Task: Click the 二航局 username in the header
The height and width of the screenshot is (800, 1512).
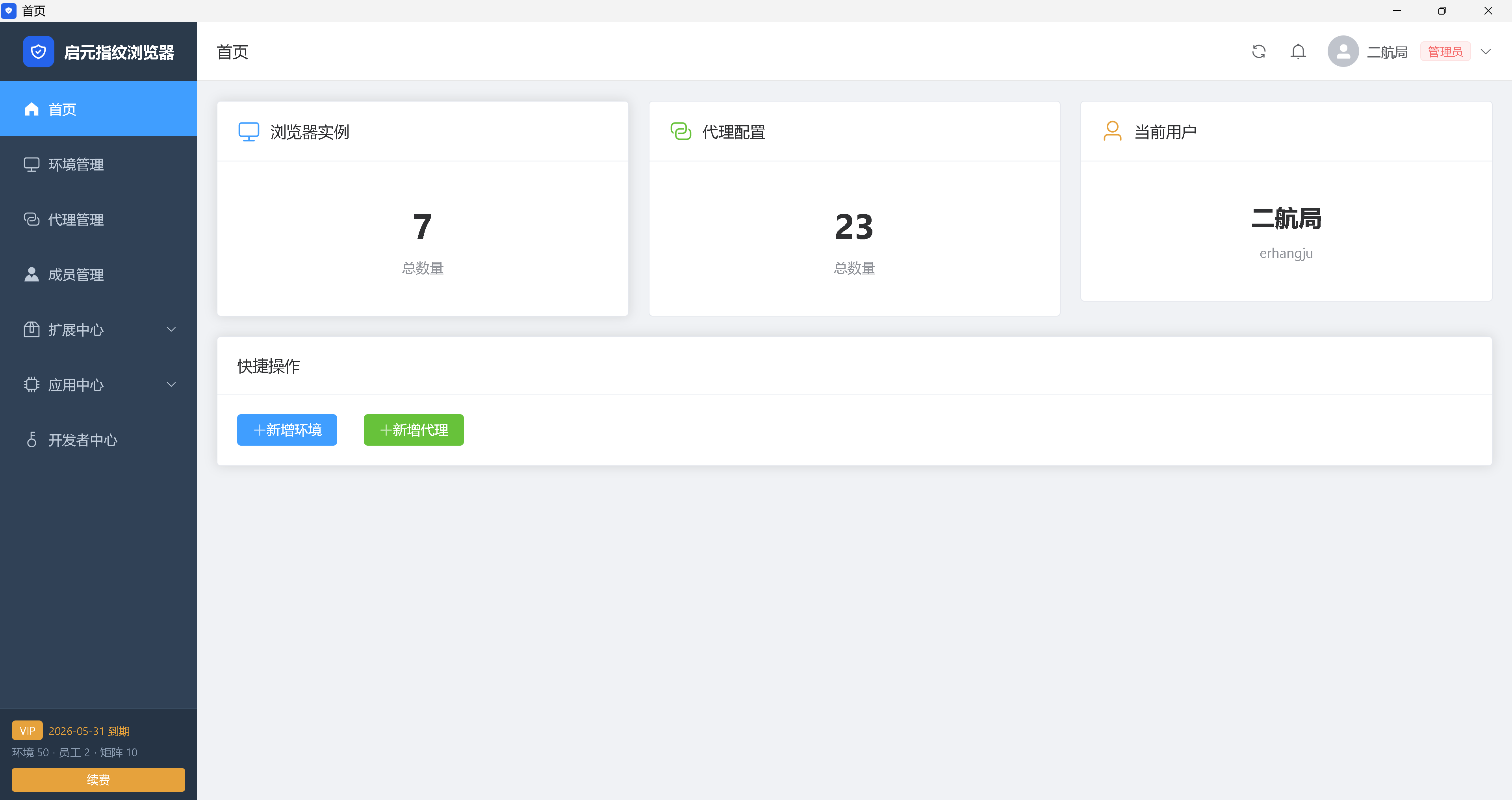Action: [x=1388, y=52]
